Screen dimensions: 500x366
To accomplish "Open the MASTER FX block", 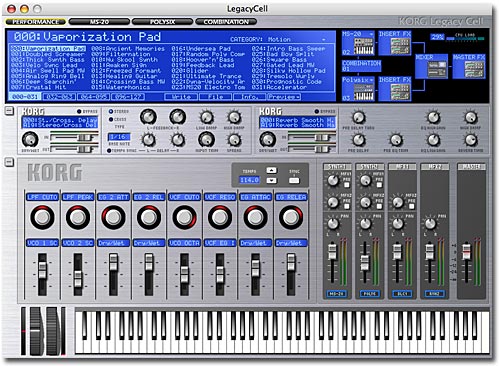I will click(469, 66).
